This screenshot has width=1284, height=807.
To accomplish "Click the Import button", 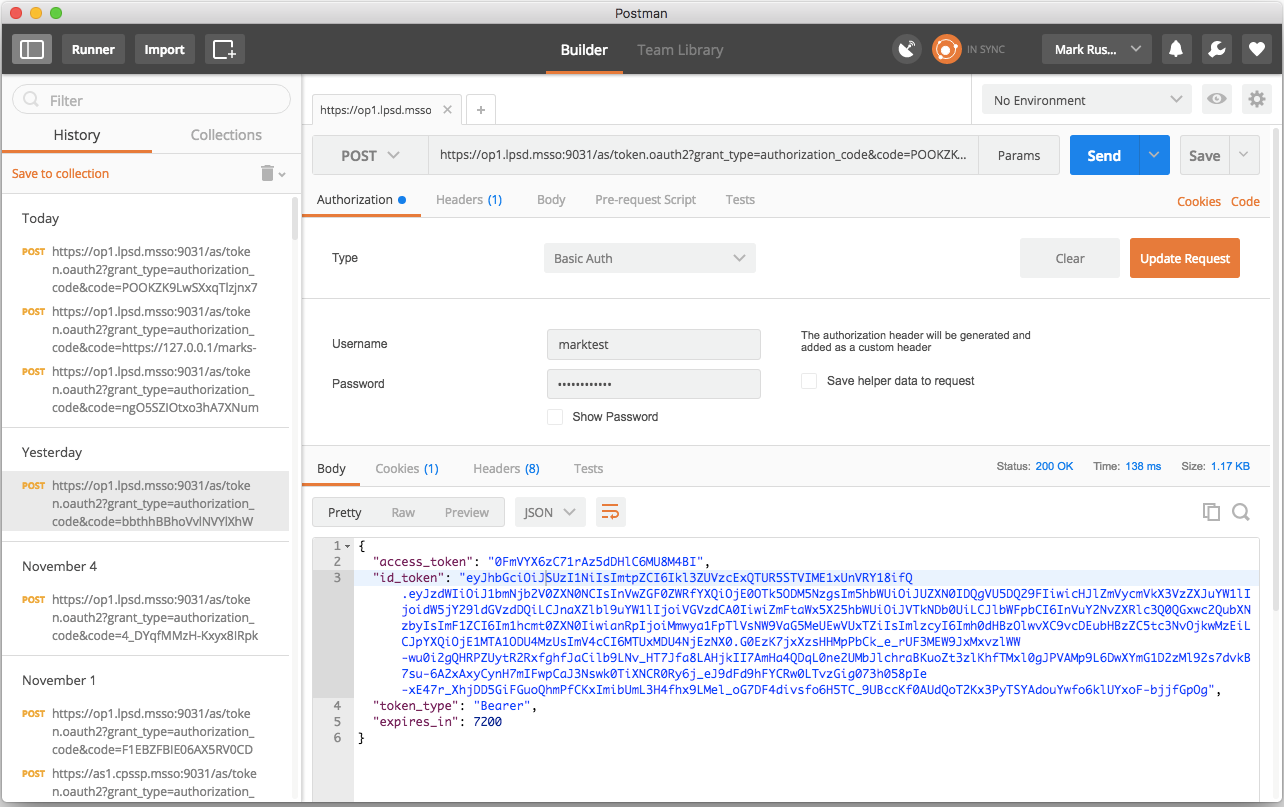I will [164, 49].
